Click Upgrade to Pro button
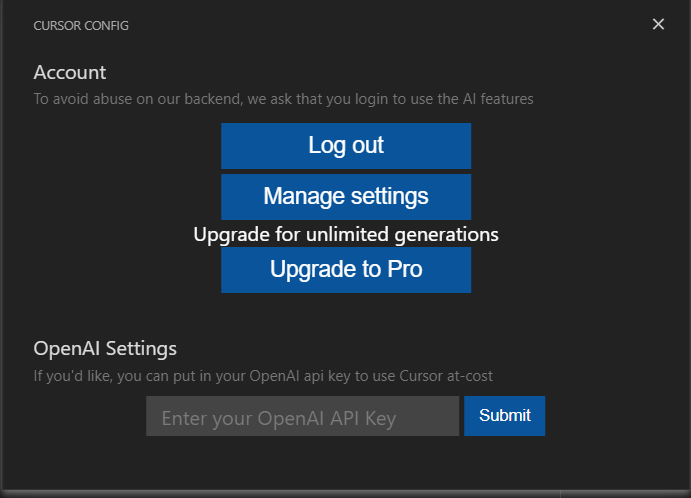This screenshot has height=498, width=691. [x=346, y=270]
